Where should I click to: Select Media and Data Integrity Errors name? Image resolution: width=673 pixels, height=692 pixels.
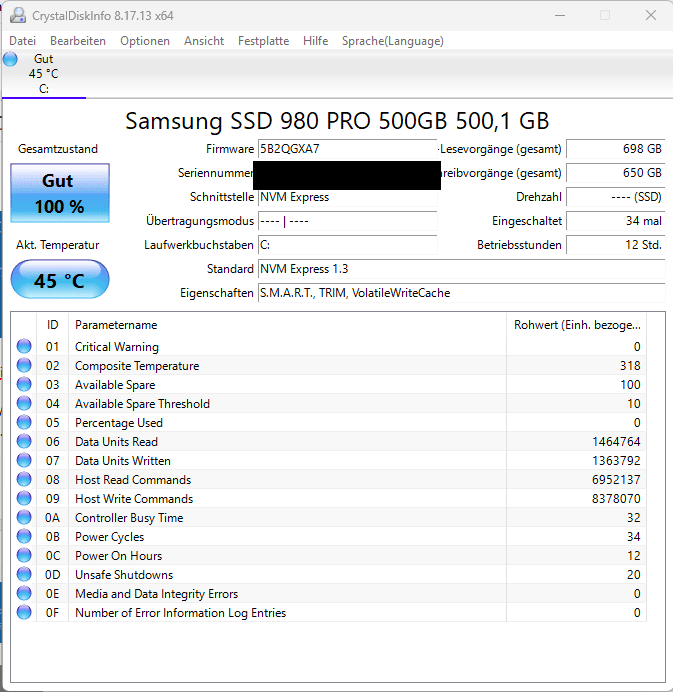[x=156, y=594]
